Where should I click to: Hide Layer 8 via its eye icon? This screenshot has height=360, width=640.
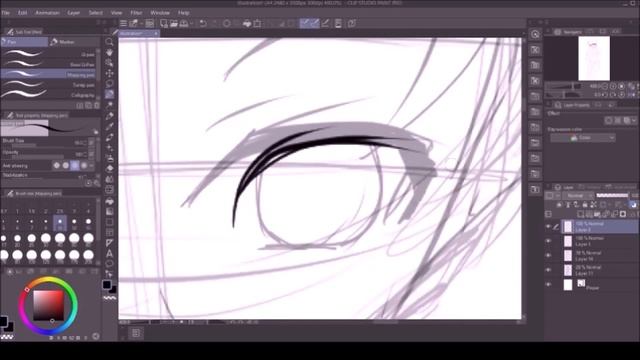549,227
